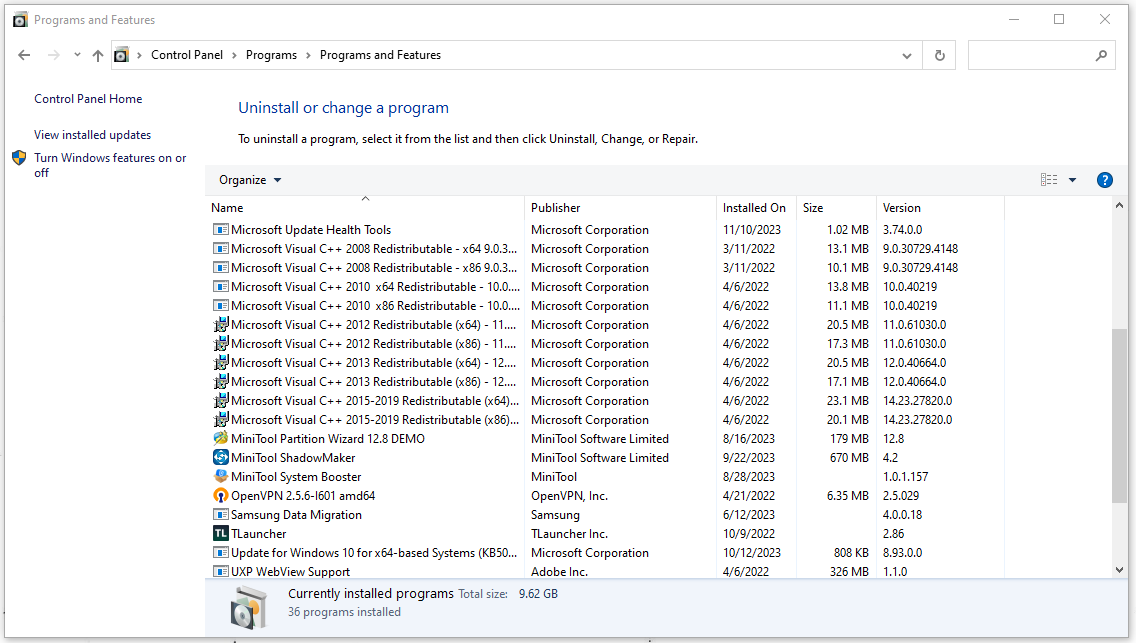This screenshot has height=643, width=1136.
Task: Click the 11/10/2023 installed date
Action: click(x=751, y=230)
